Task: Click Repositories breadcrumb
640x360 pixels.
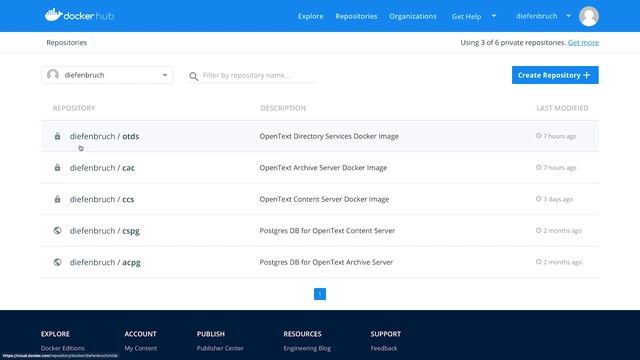Action: pos(67,42)
